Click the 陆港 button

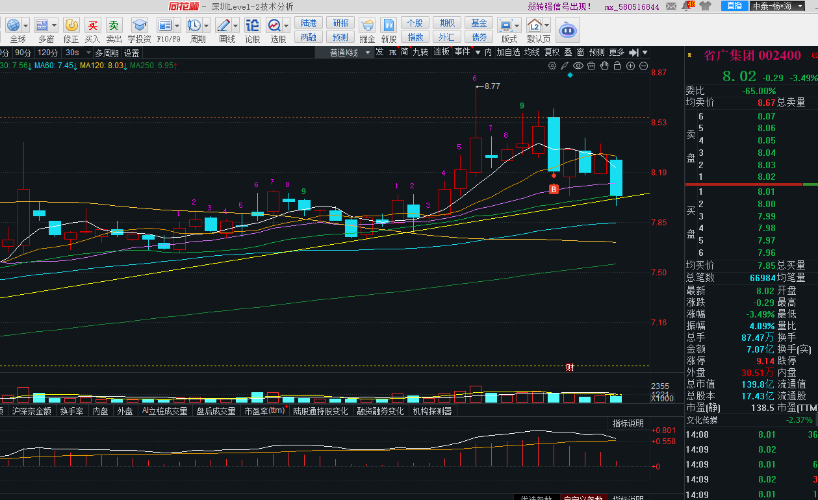(308, 23)
